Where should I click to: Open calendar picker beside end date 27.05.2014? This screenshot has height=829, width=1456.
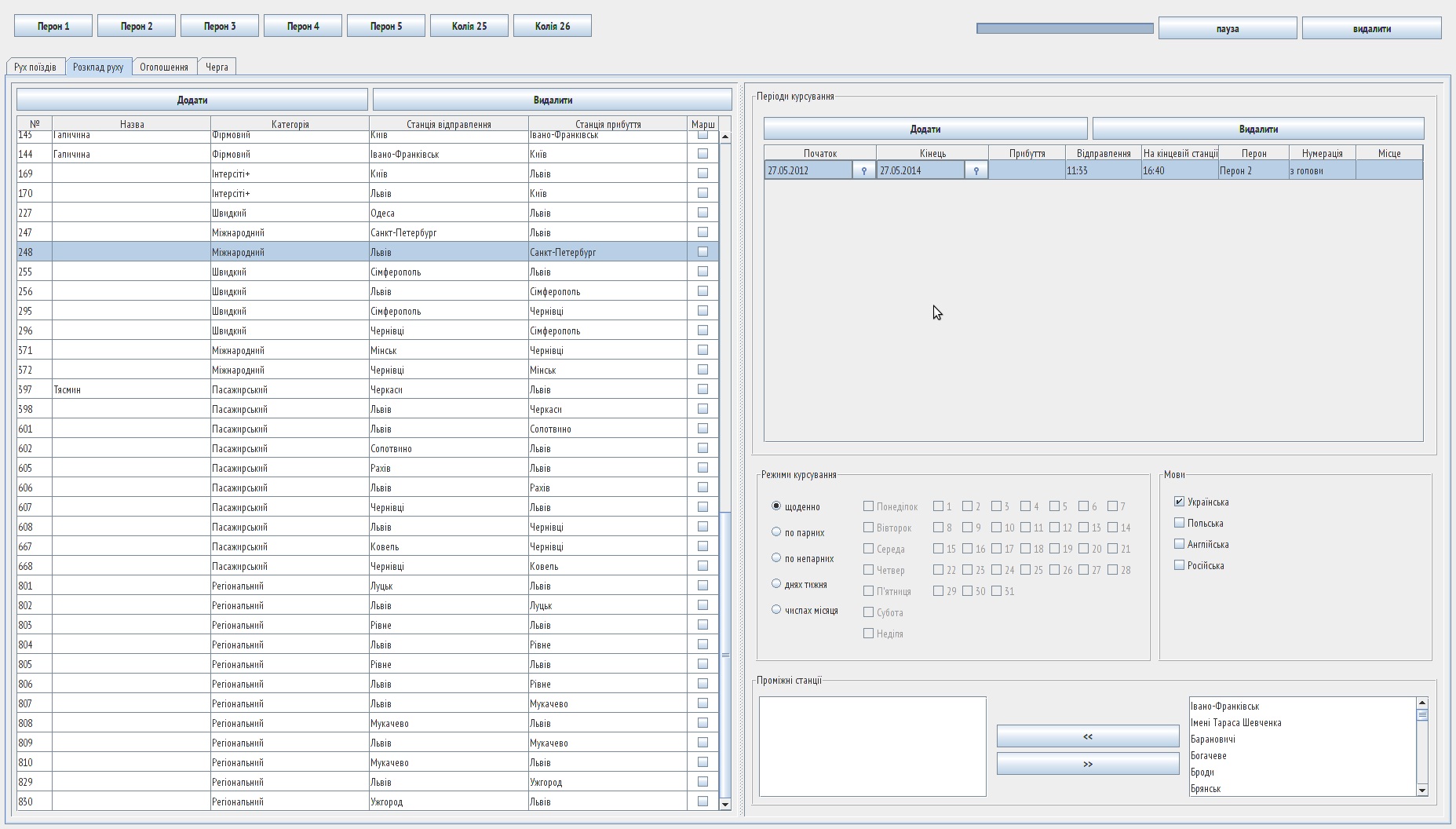click(x=976, y=170)
